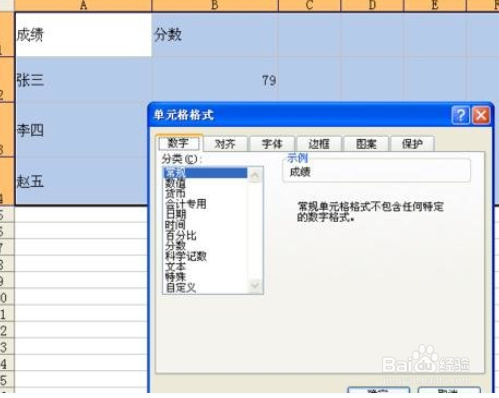Select 常规 in category list

[205, 173]
